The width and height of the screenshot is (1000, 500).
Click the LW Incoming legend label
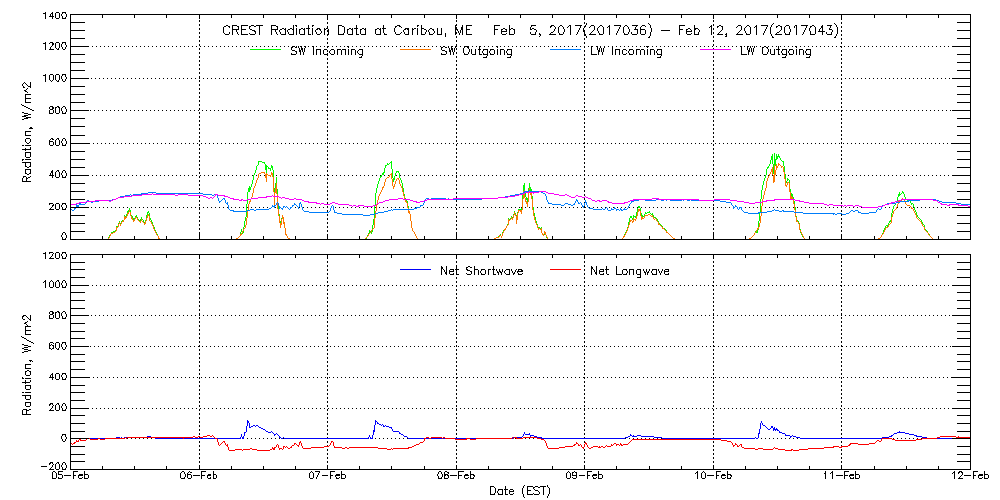tap(625, 52)
